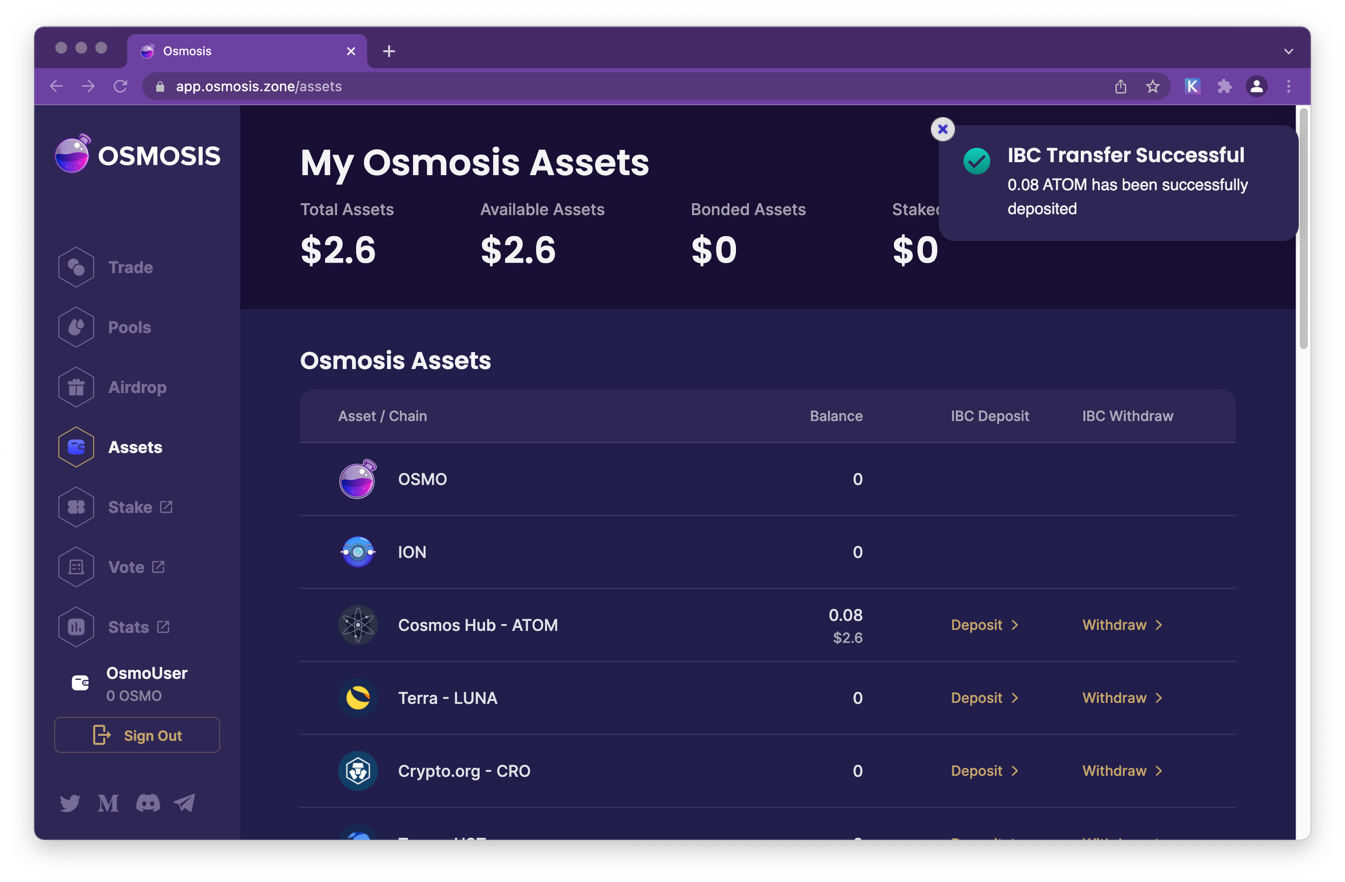Dismiss the IBC Transfer Successful notification
This screenshot has height=882, width=1345.
942,129
